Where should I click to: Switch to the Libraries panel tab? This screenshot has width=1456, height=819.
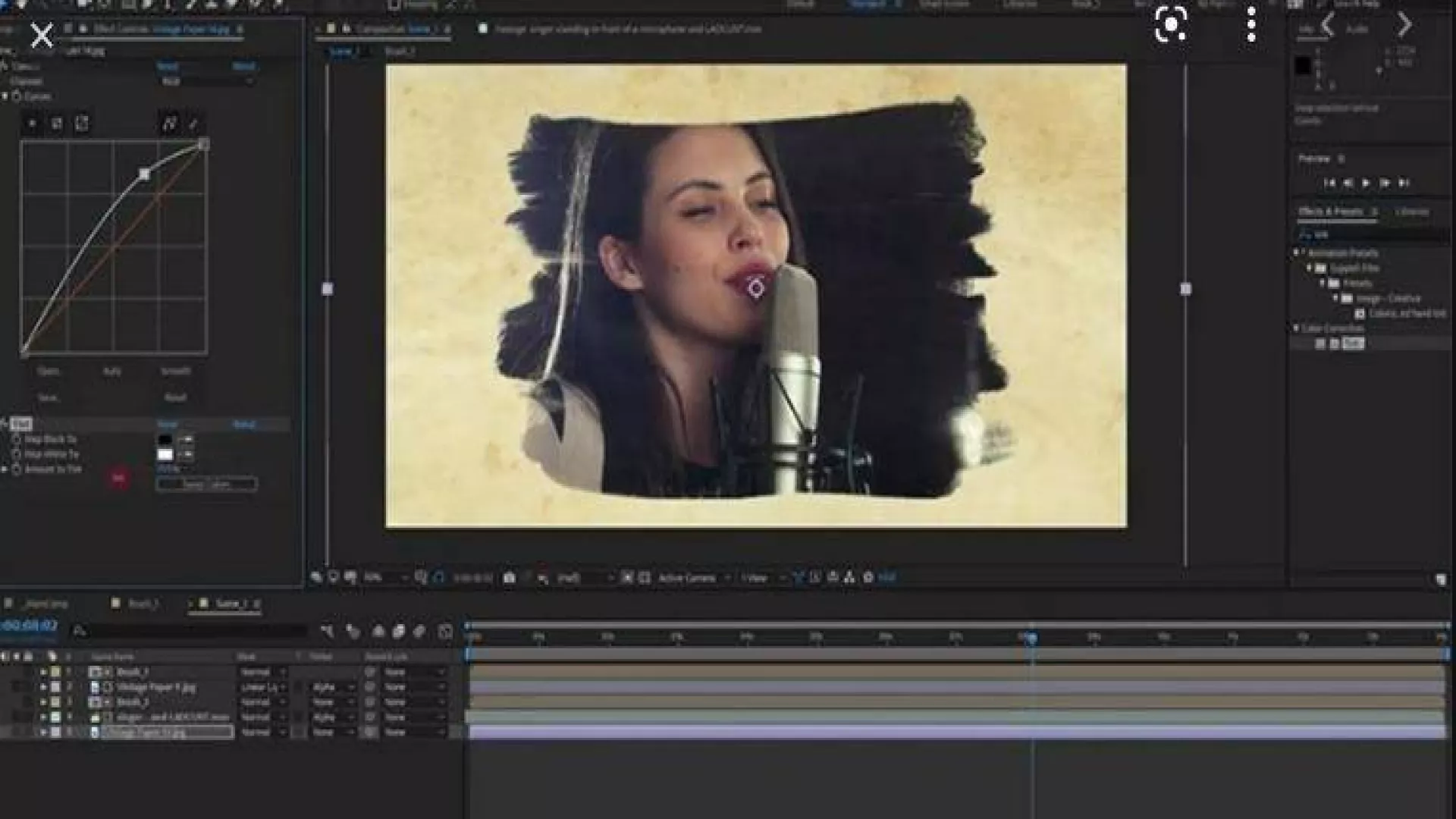tap(1411, 212)
